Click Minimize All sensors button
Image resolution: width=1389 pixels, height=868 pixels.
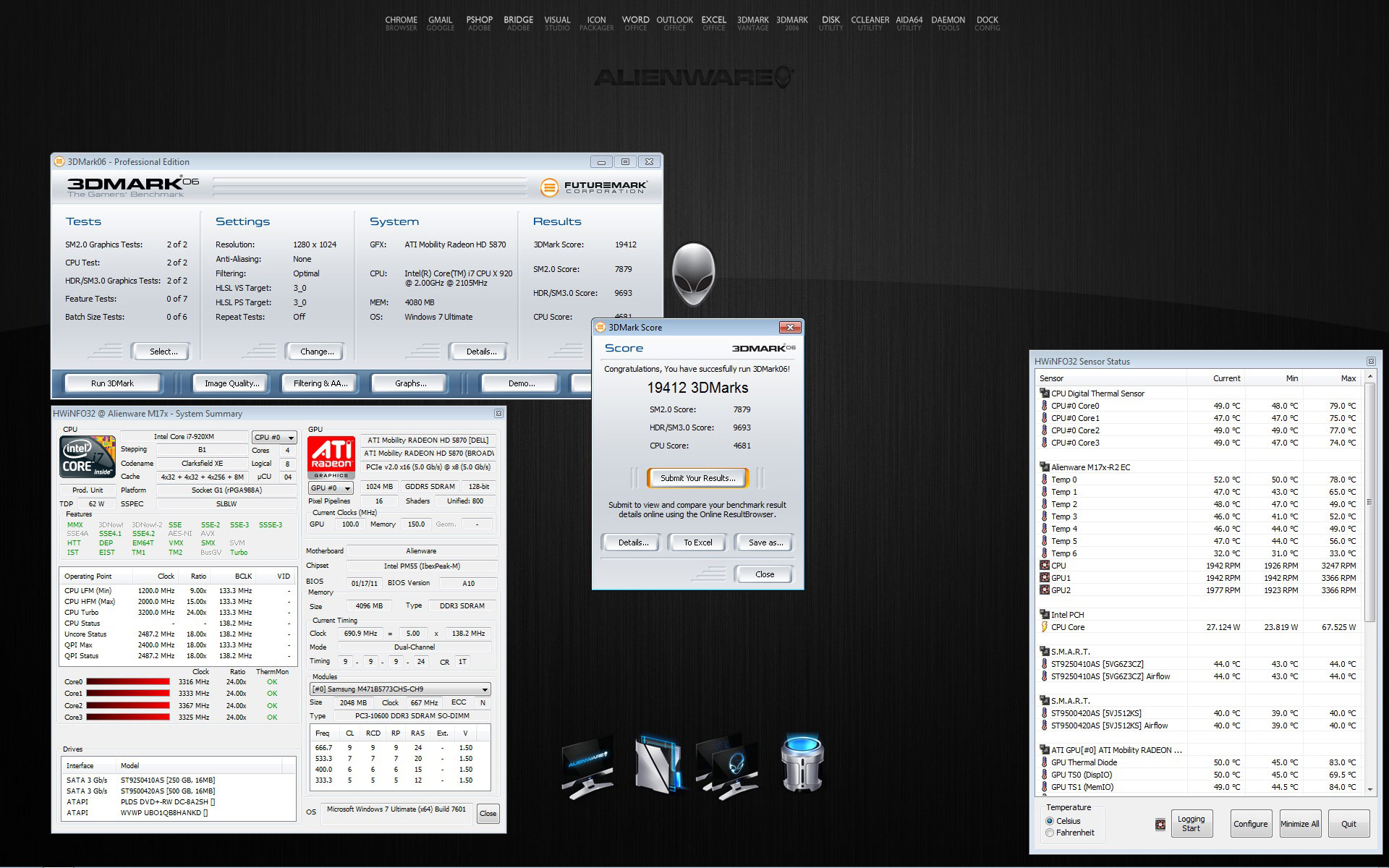click(x=1299, y=824)
